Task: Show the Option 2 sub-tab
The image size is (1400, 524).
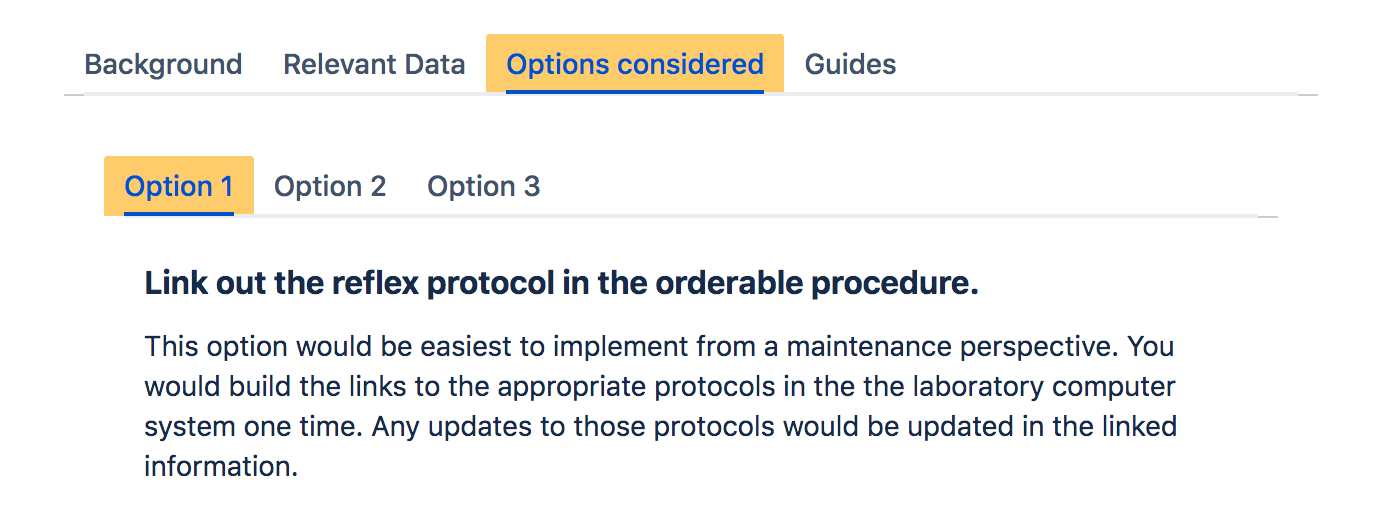Action: [330, 187]
